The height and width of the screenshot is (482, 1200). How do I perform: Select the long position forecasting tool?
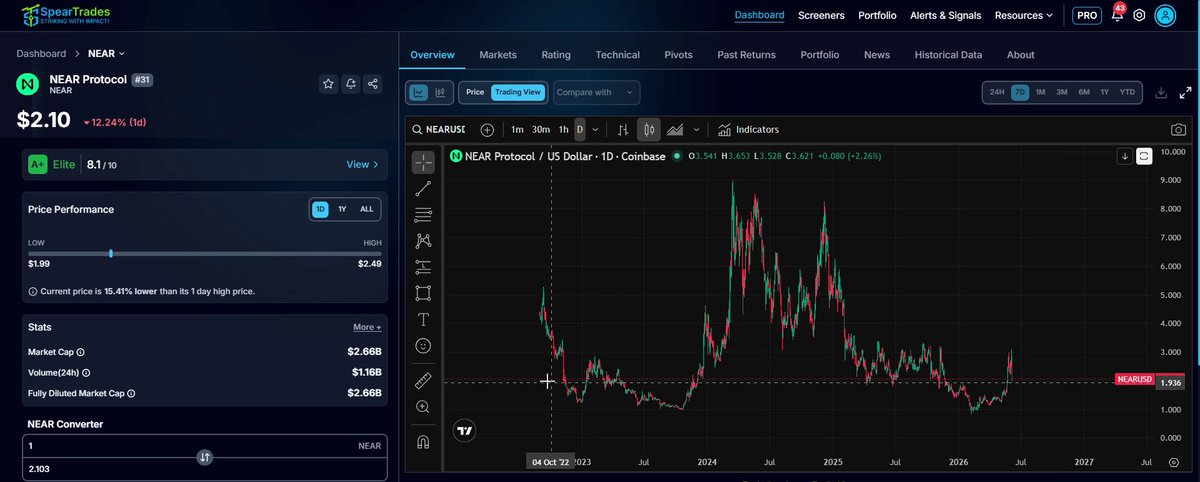click(x=423, y=266)
